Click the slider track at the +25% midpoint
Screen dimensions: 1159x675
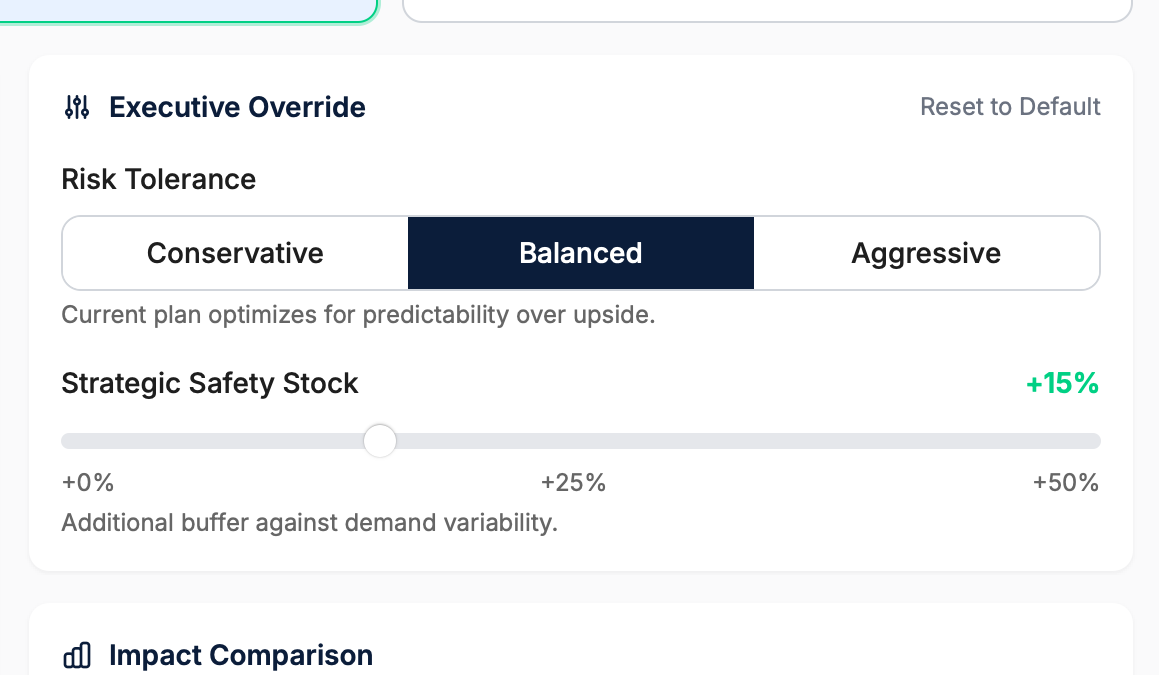580,440
